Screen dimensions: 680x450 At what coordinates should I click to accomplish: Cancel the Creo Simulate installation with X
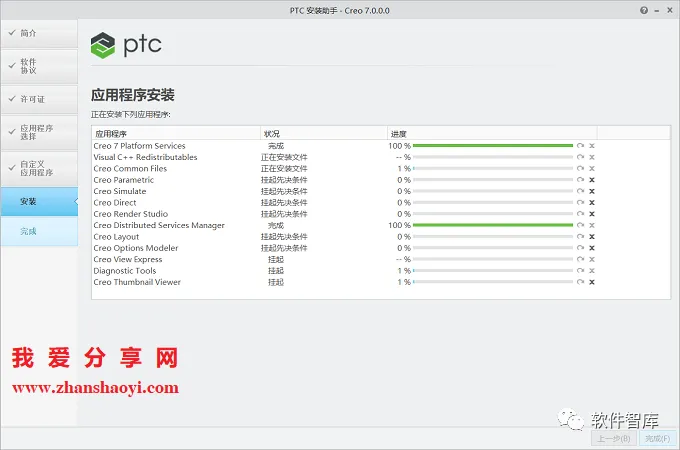click(592, 191)
